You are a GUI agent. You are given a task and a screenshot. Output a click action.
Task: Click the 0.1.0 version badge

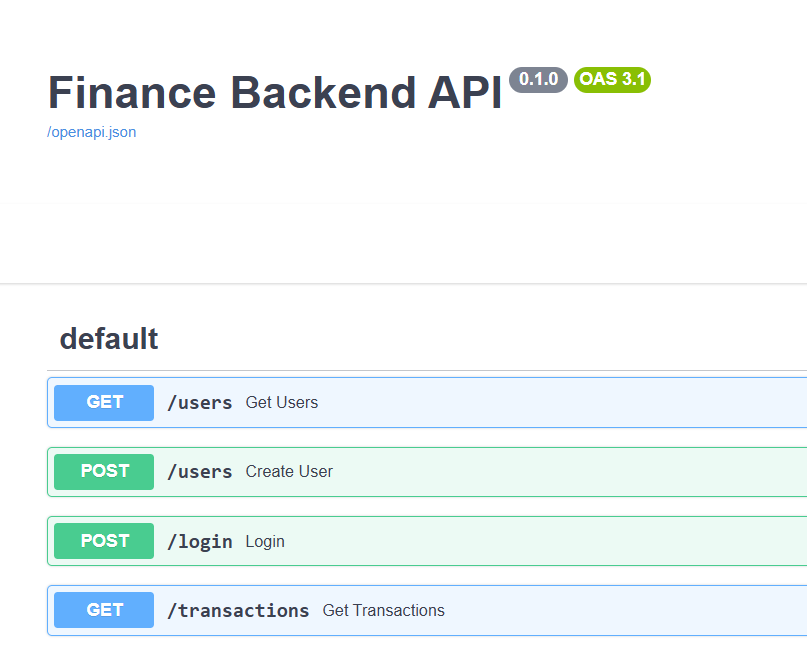coord(538,79)
